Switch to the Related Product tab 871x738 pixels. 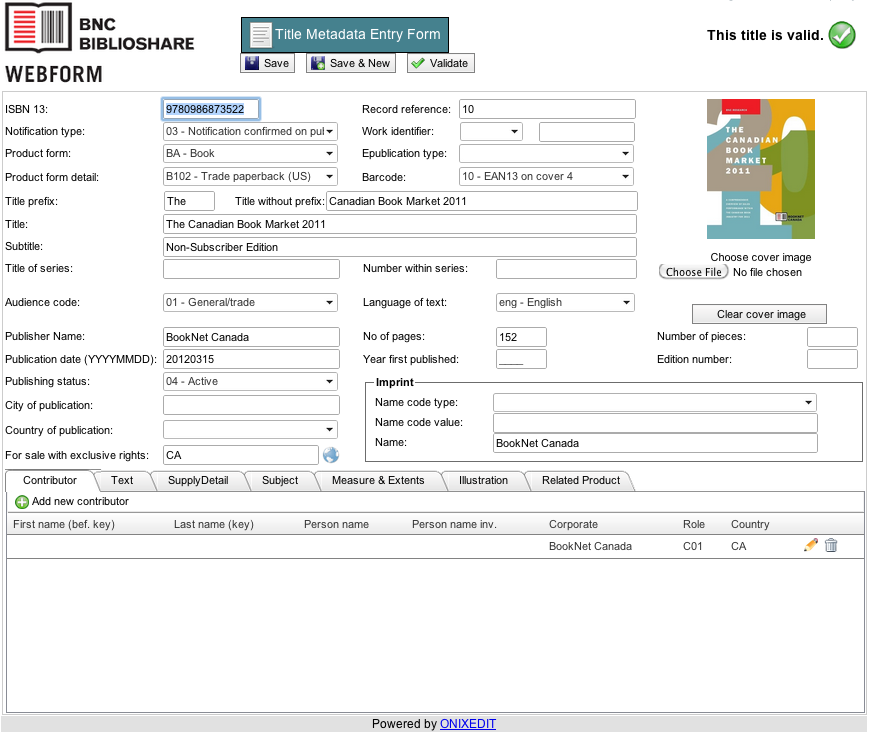click(x=581, y=481)
